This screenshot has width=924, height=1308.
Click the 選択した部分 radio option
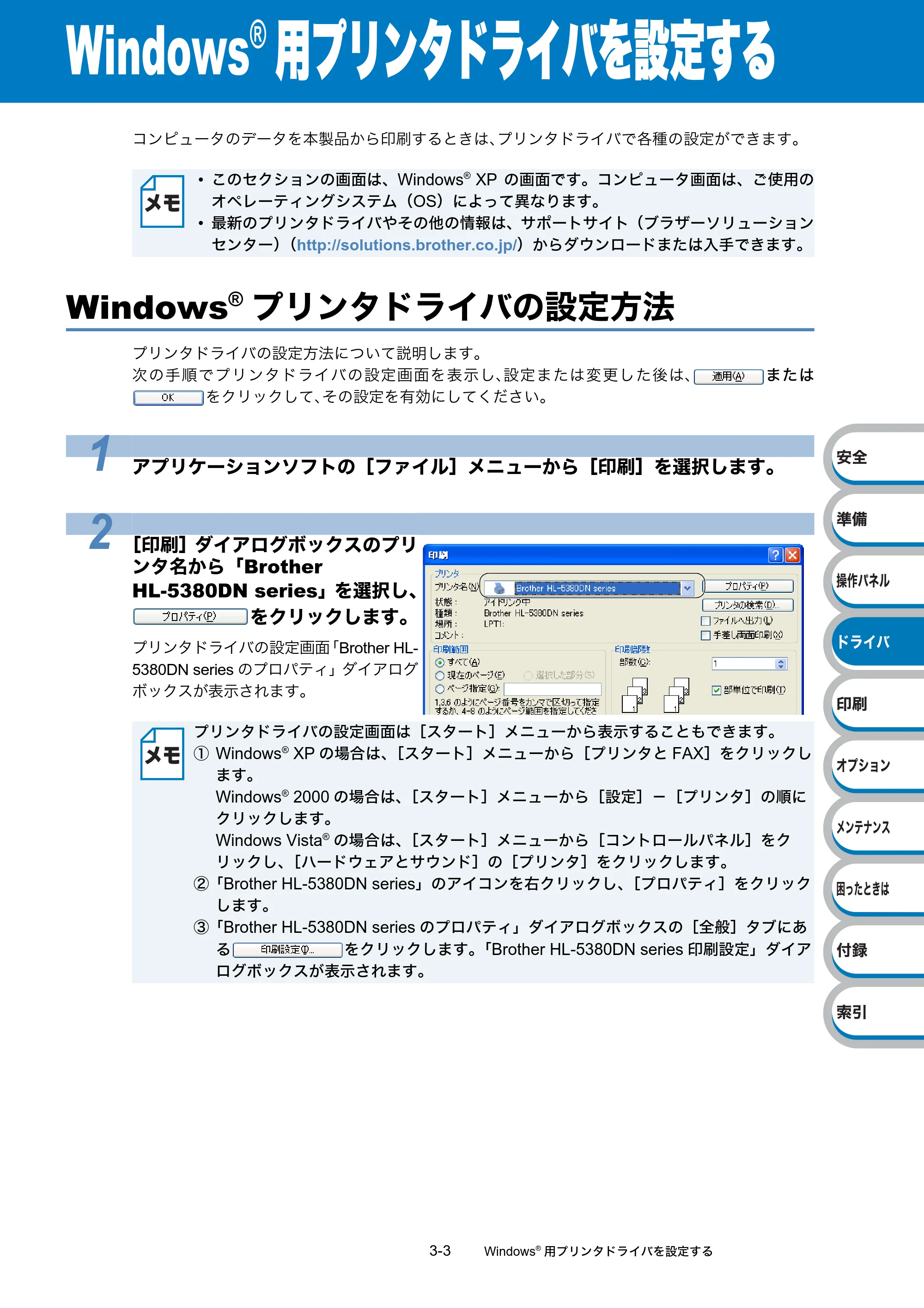[528, 675]
